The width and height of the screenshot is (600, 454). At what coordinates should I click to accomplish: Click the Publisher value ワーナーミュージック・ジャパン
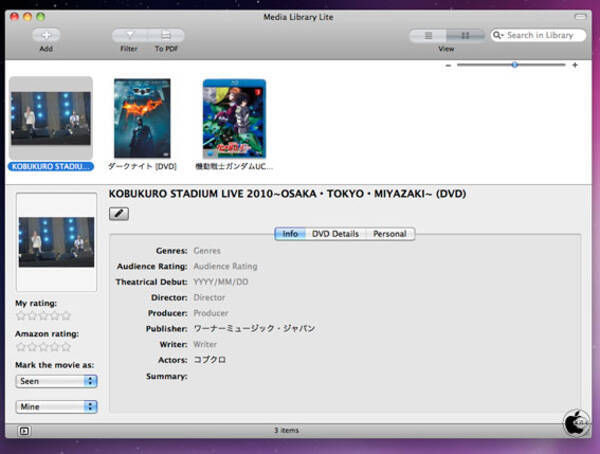[254, 328]
